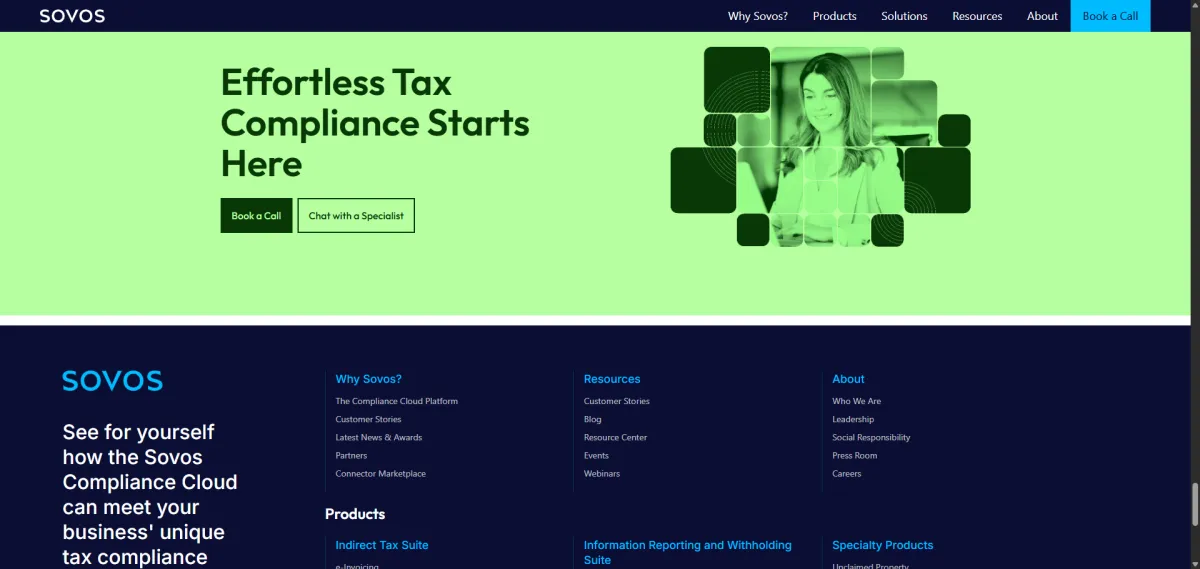Screen dimensions: 1200x569
Task: Open the Resources navigation menu
Action: tap(977, 16)
